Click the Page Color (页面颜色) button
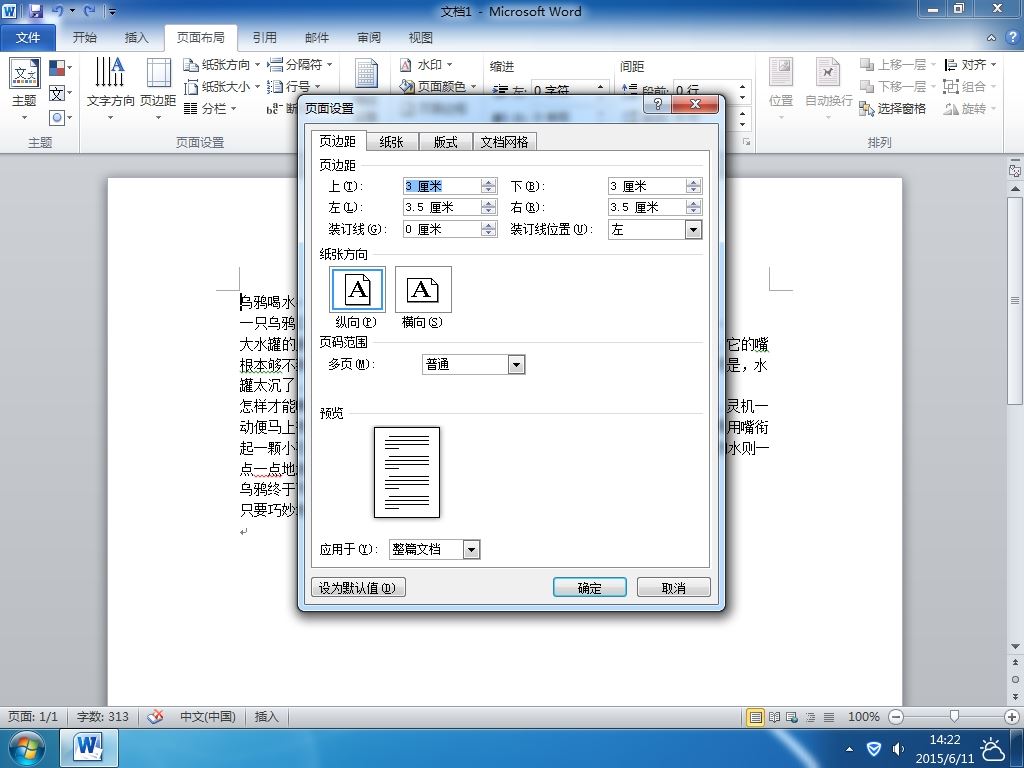This screenshot has width=1024, height=768. pos(438,86)
